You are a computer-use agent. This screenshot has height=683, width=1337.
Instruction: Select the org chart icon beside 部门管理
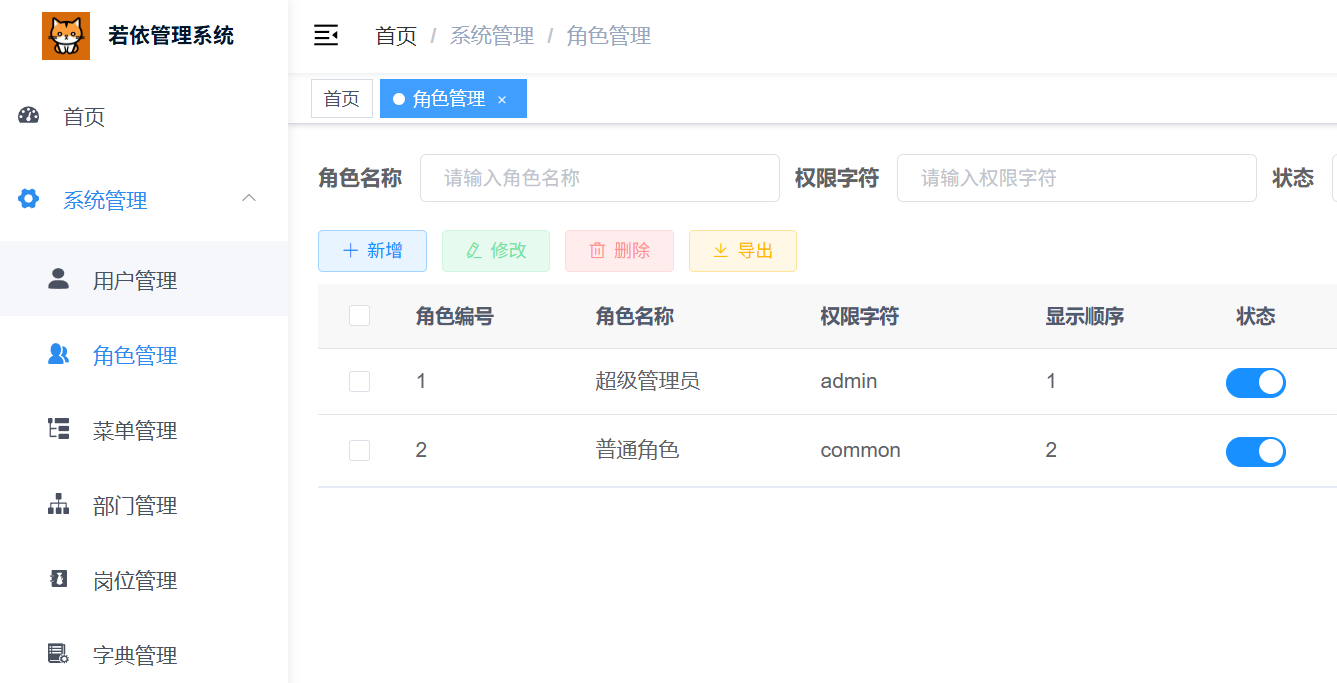60,505
